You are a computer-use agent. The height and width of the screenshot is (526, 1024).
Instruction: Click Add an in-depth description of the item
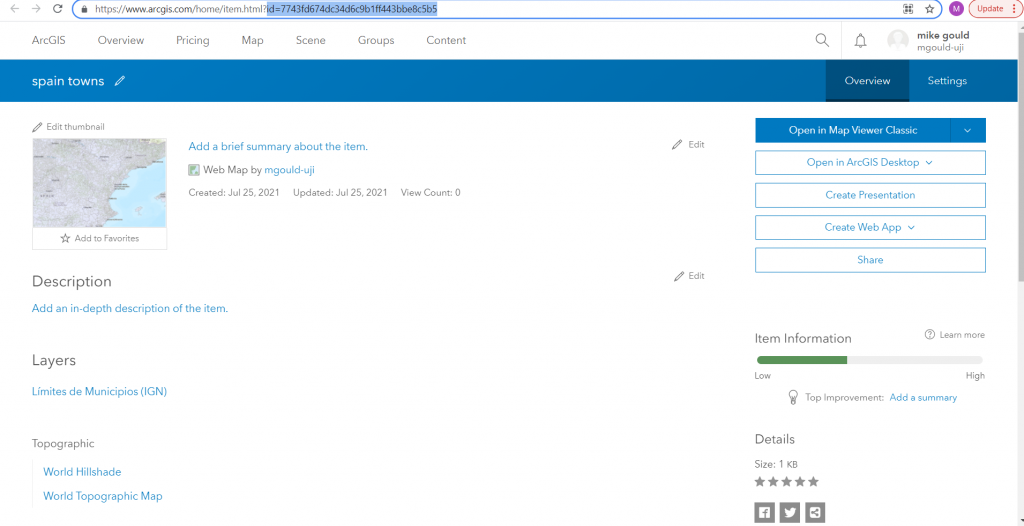coord(130,308)
